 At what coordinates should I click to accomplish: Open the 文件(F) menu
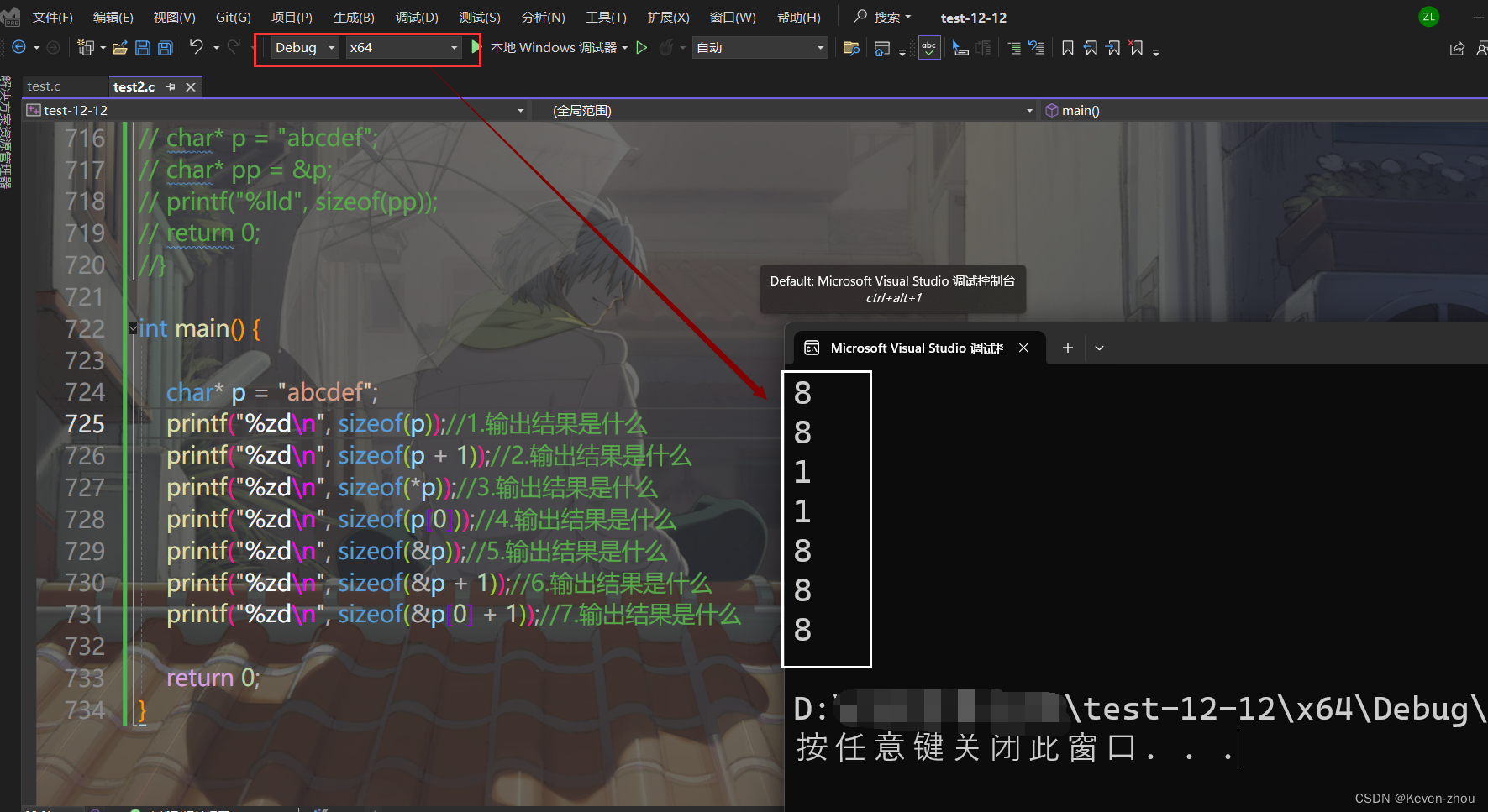(52, 17)
